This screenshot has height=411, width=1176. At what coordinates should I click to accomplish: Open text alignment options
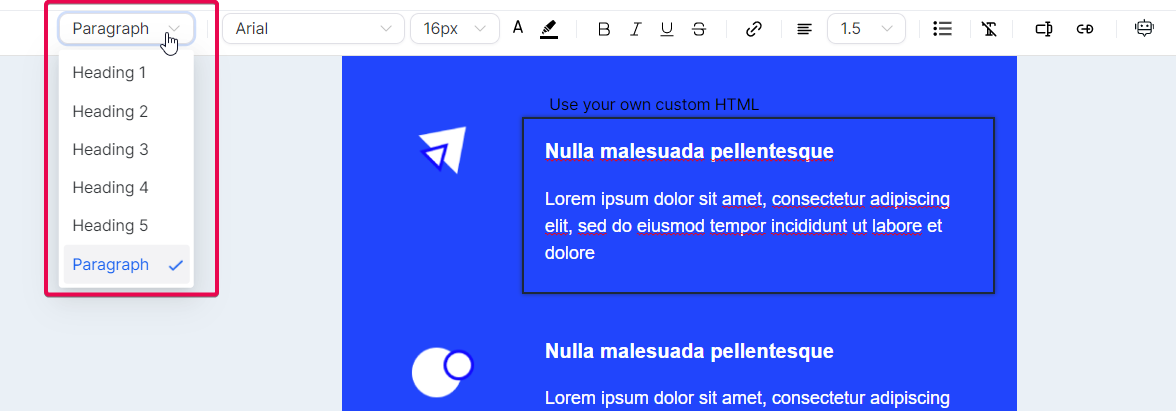pos(804,29)
